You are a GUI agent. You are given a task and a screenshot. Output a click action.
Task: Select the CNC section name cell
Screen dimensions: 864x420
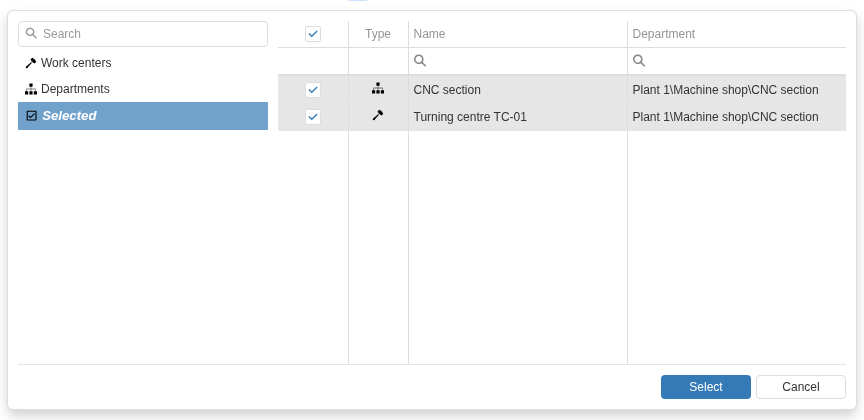pos(518,90)
